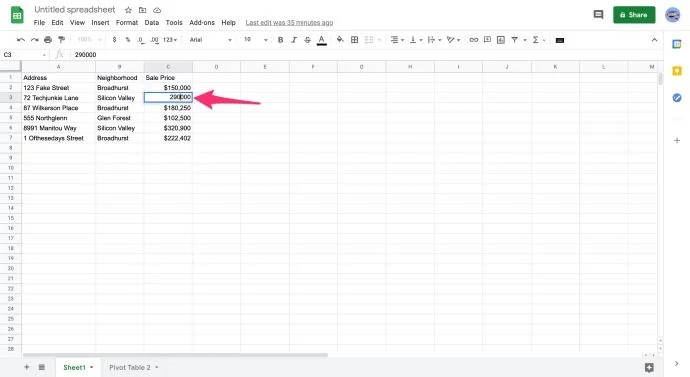690x377 pixels.
Task: Click the Undo arrow icon
Action: click(x=21, y=40)
